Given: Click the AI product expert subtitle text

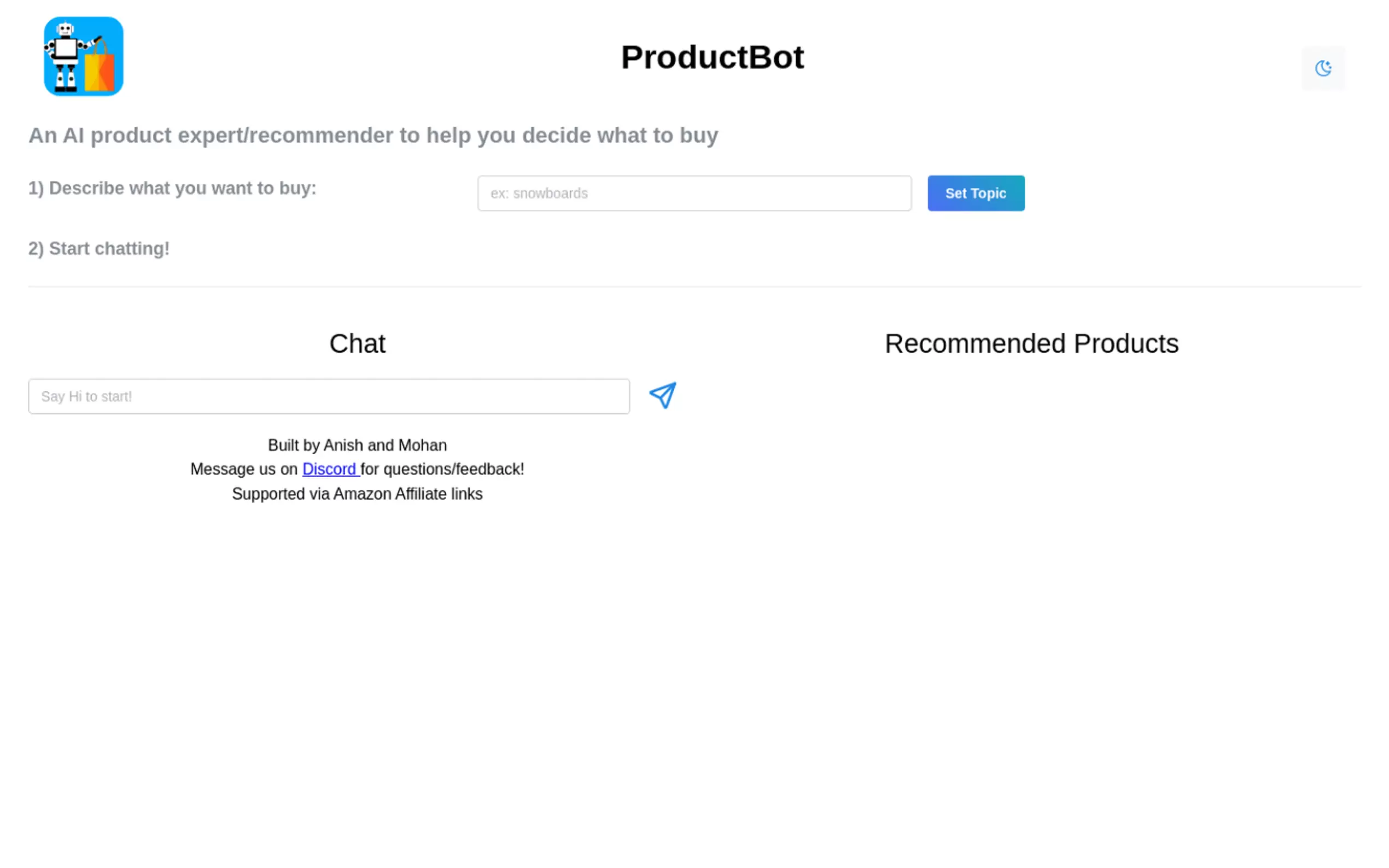Looking at the screenshot, I should coord(373,136).
